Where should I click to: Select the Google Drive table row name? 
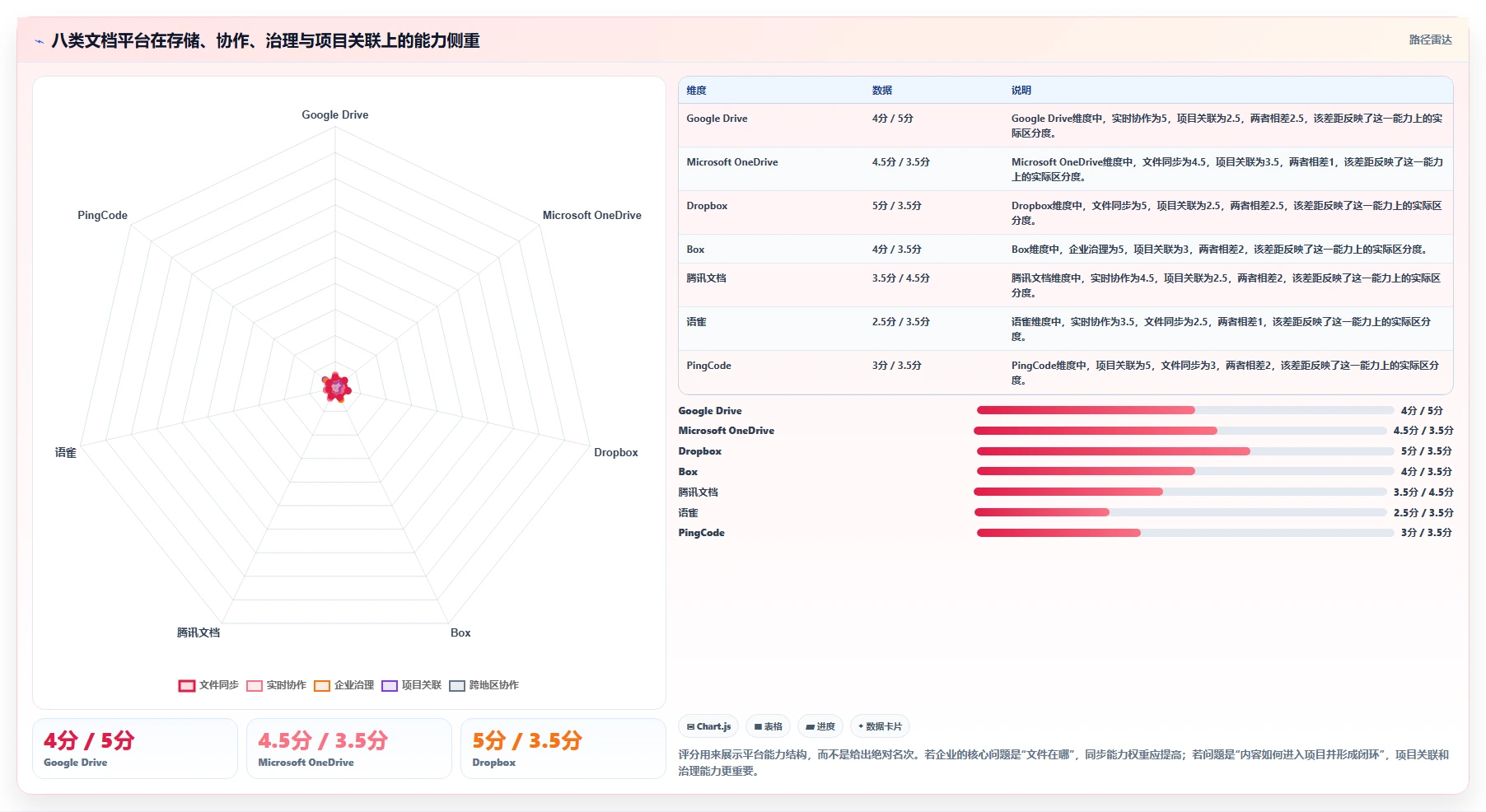tap(717, 119)
